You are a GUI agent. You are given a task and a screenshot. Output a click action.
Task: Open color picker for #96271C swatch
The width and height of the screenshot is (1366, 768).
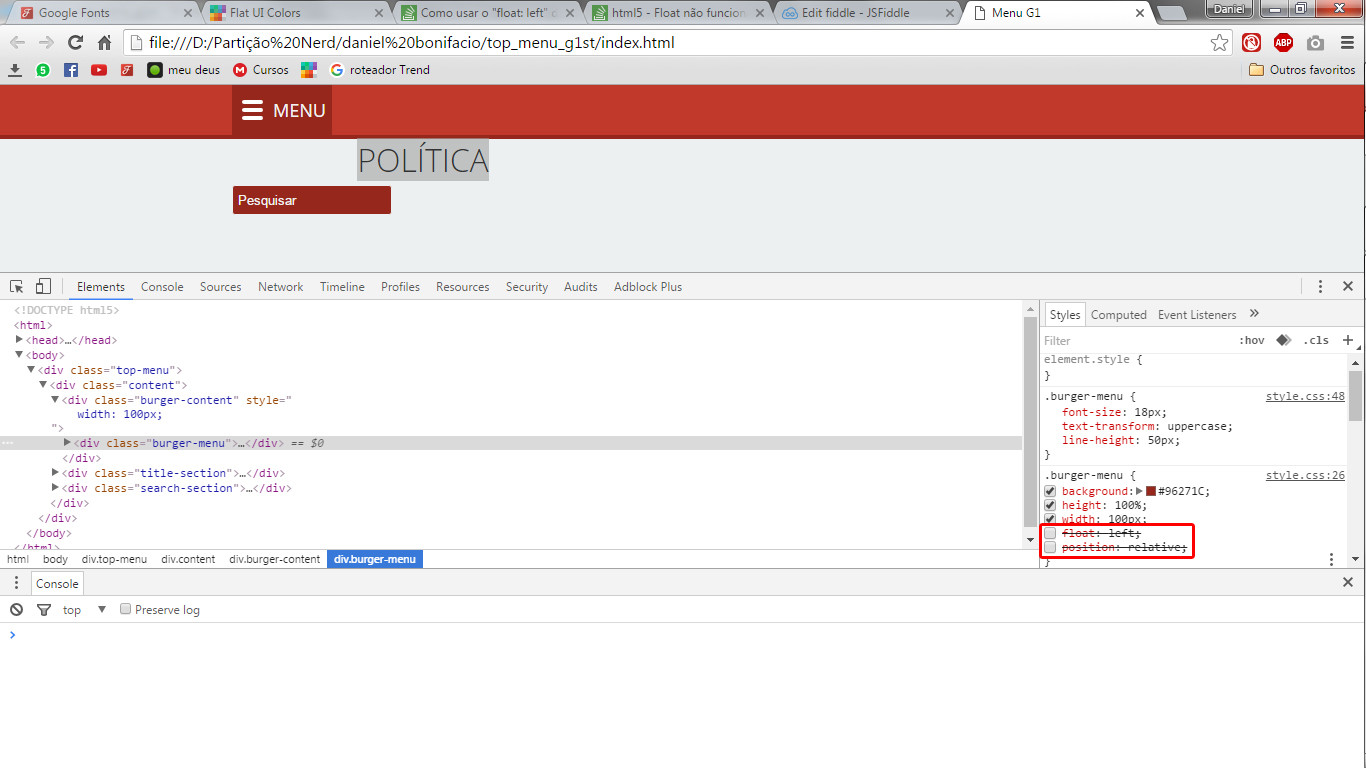pyautogui.click(x=1151, y=491)
